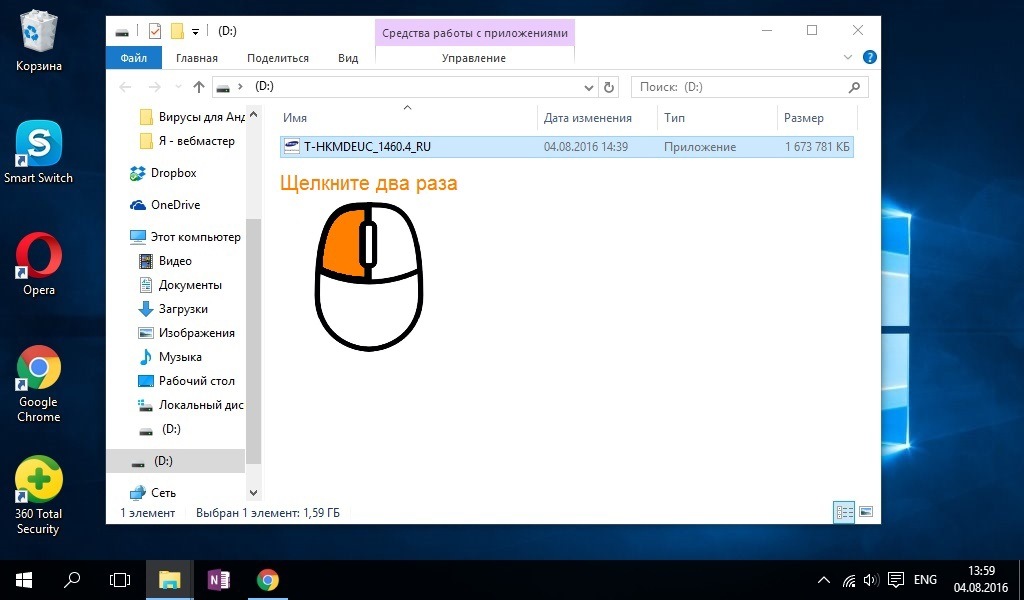Open the Поделиться ribbon tab
This screenshot has width=1024, height=600.
[278, 58]
